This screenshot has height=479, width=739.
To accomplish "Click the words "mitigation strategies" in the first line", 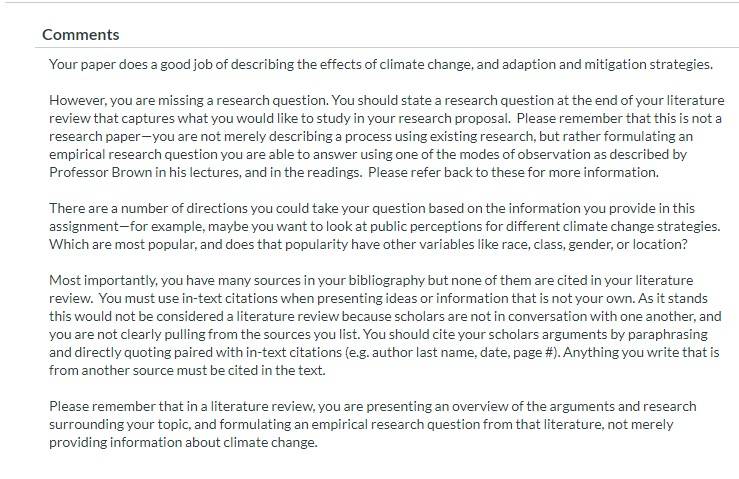I will click(648, 64).
